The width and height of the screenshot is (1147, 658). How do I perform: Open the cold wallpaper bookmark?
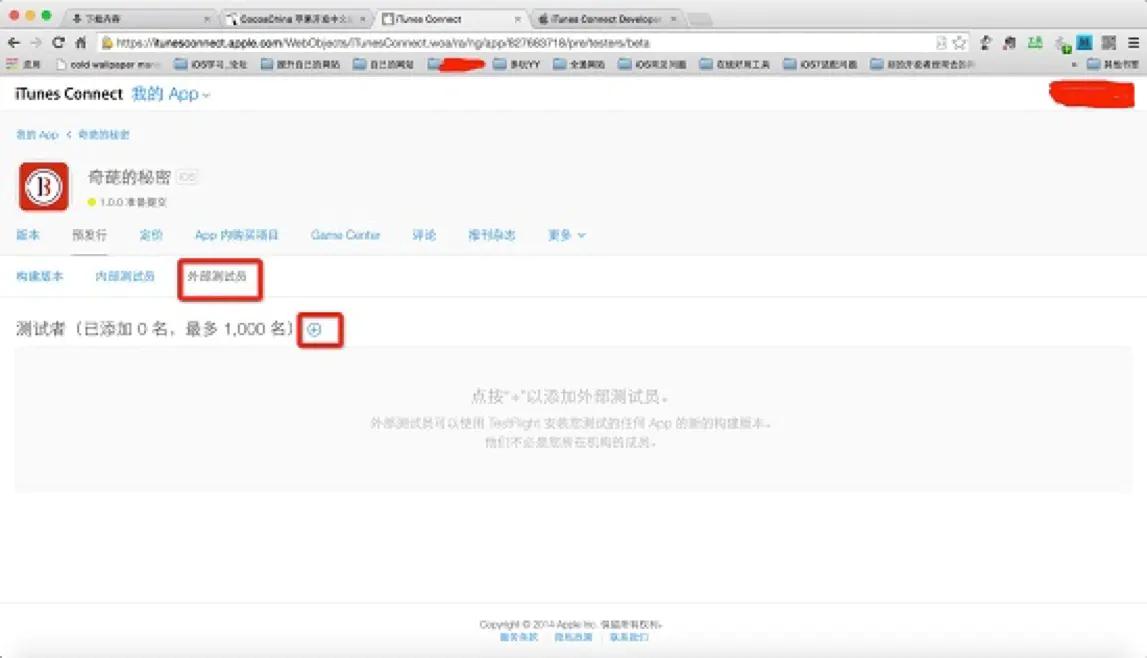coord(108,64)
